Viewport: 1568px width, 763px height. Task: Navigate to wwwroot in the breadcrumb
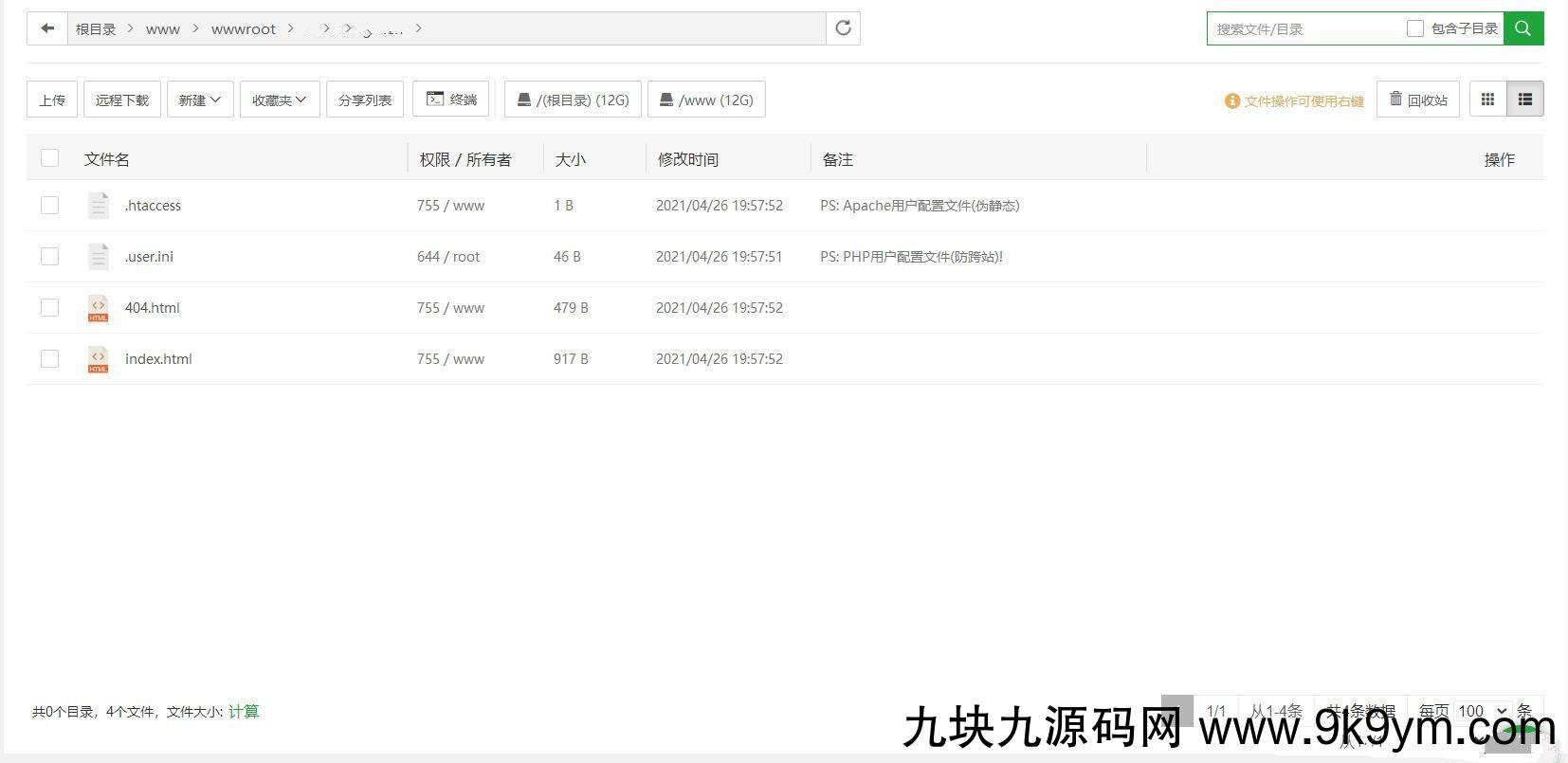244,29
